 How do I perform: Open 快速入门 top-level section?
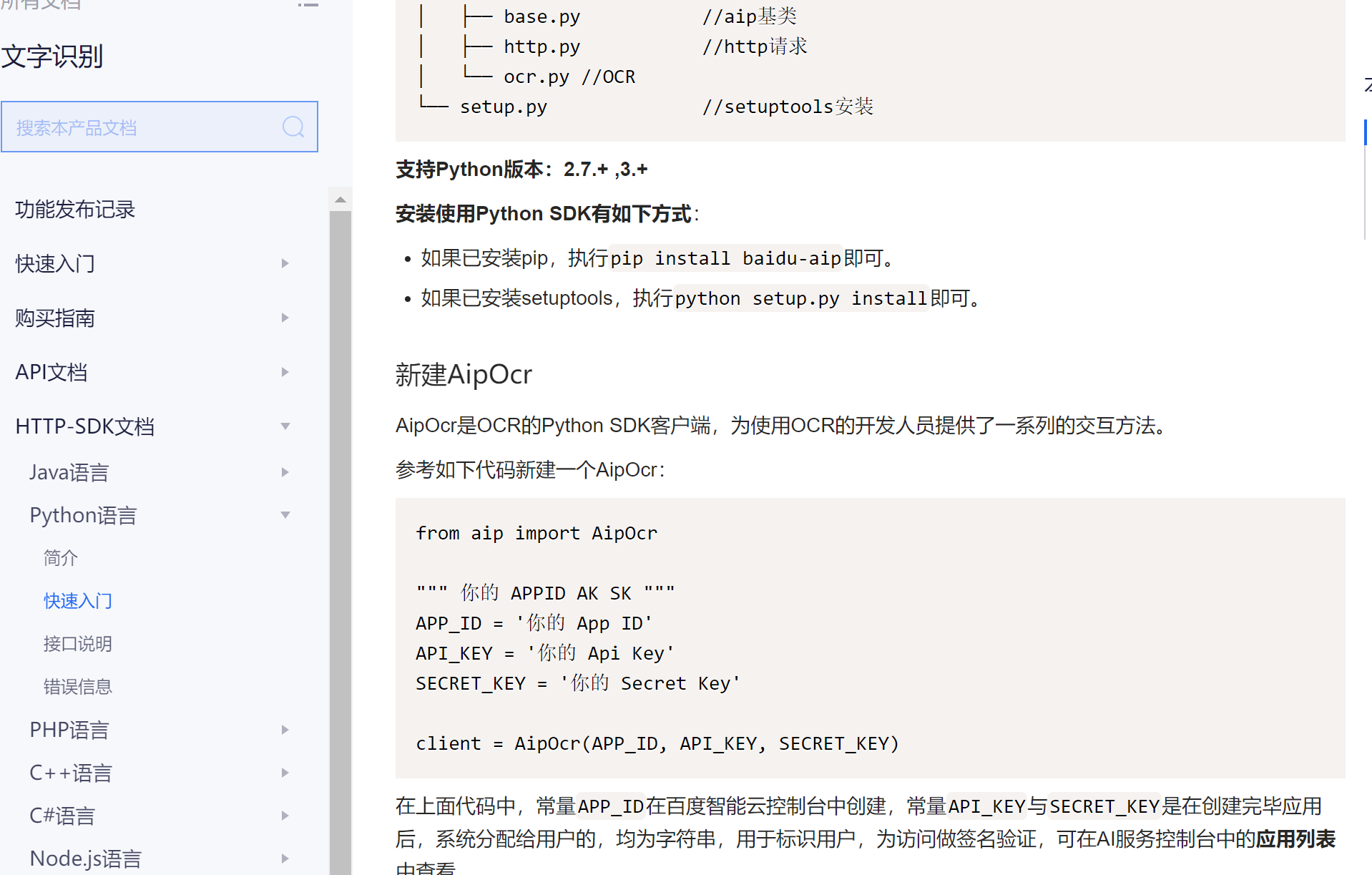pos(55,263)
